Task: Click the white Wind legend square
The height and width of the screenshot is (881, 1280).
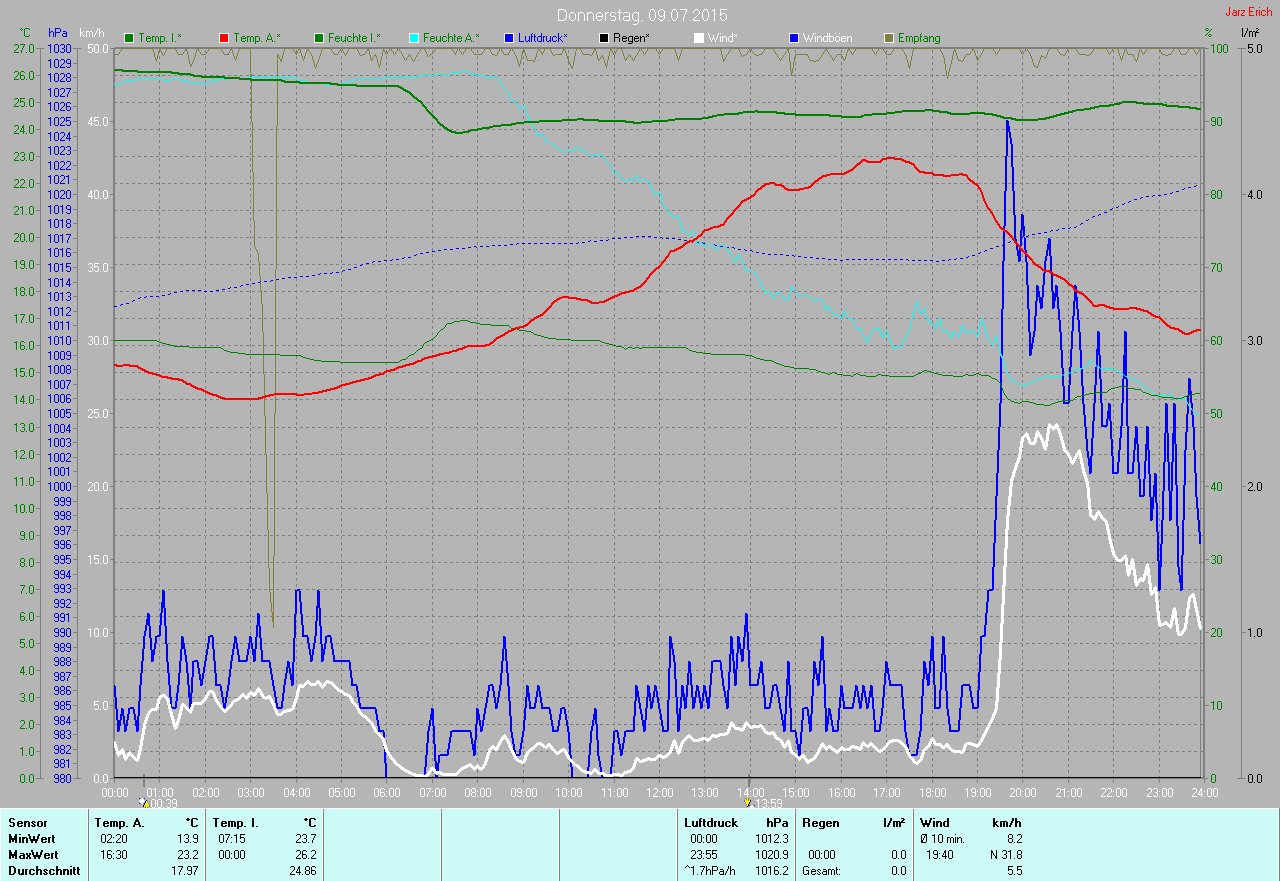Action: pyautogui.click(x=699, y=38)
